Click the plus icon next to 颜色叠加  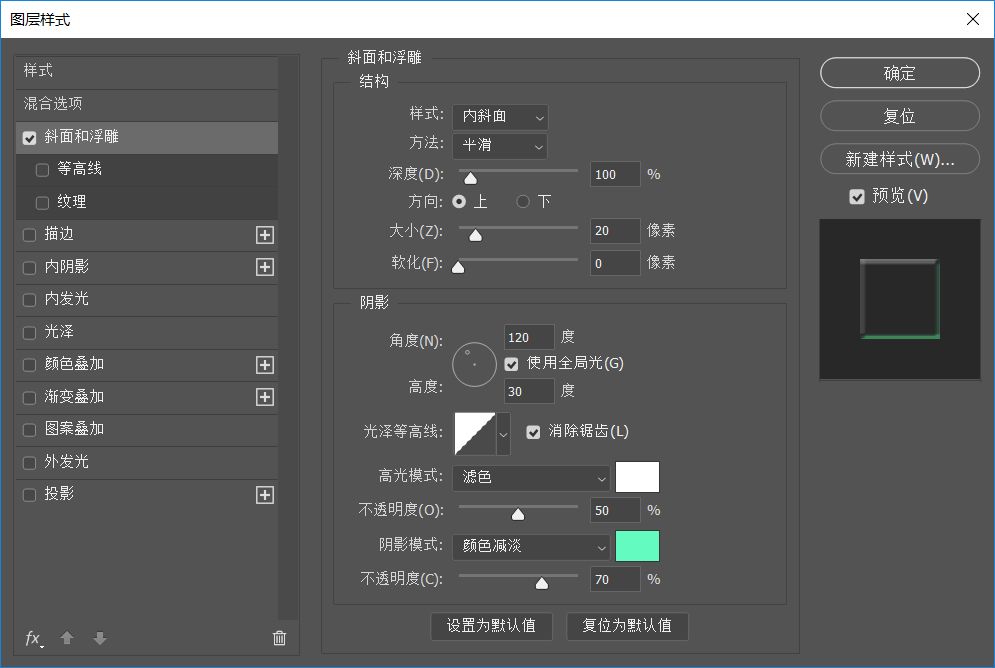(265, 365)
